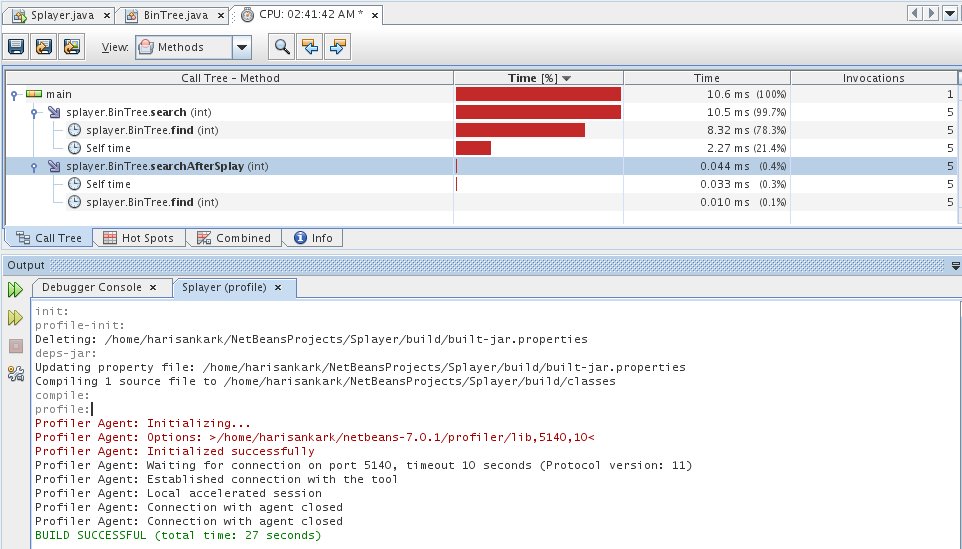Select find (int) row under search

482,130
